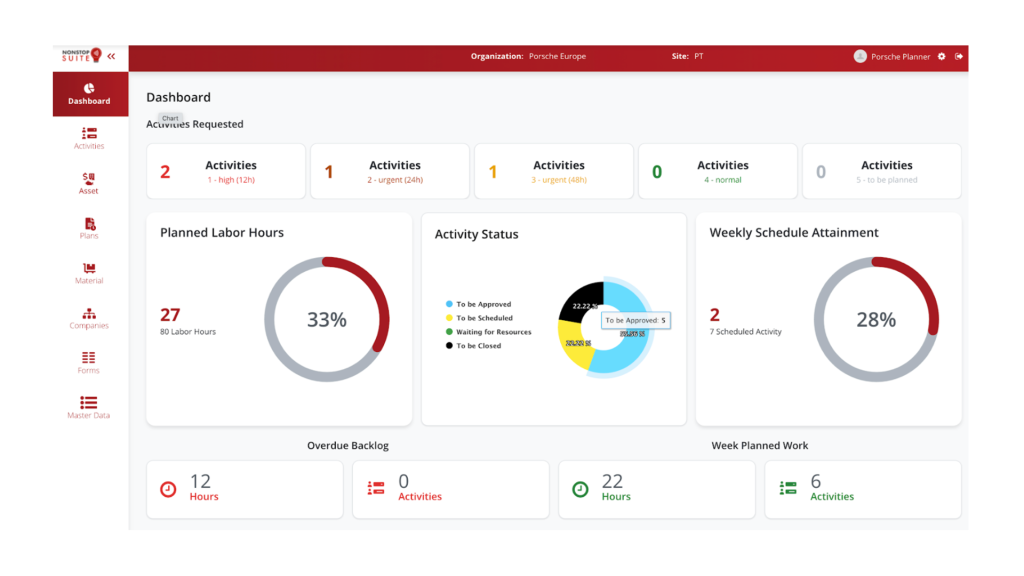This screenshot has height=576, width=1024.
Task: Open the Site 'PT' selector
Action: coord(698,56)
